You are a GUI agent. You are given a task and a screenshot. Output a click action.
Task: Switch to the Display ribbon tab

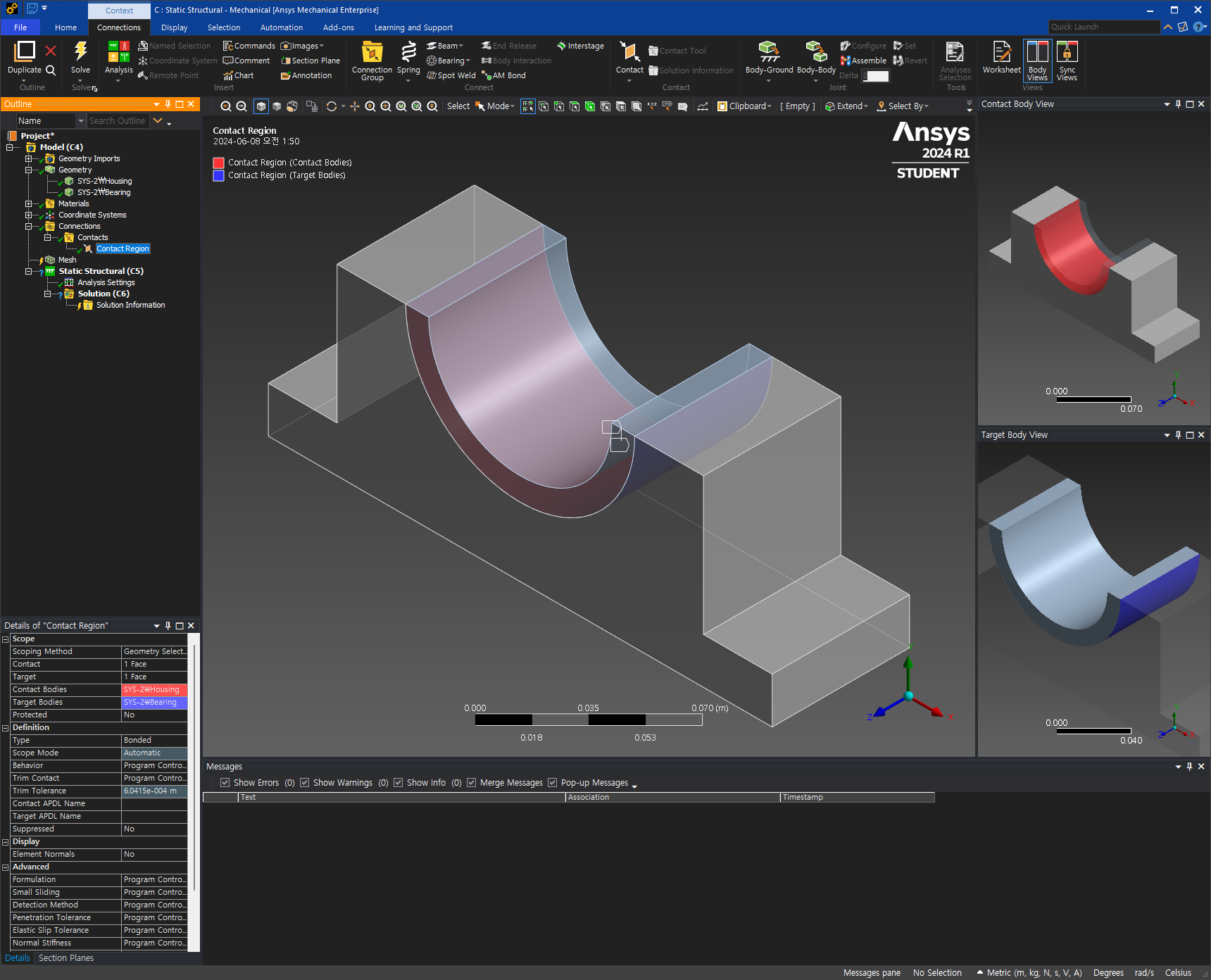click(x=174, y=27)
